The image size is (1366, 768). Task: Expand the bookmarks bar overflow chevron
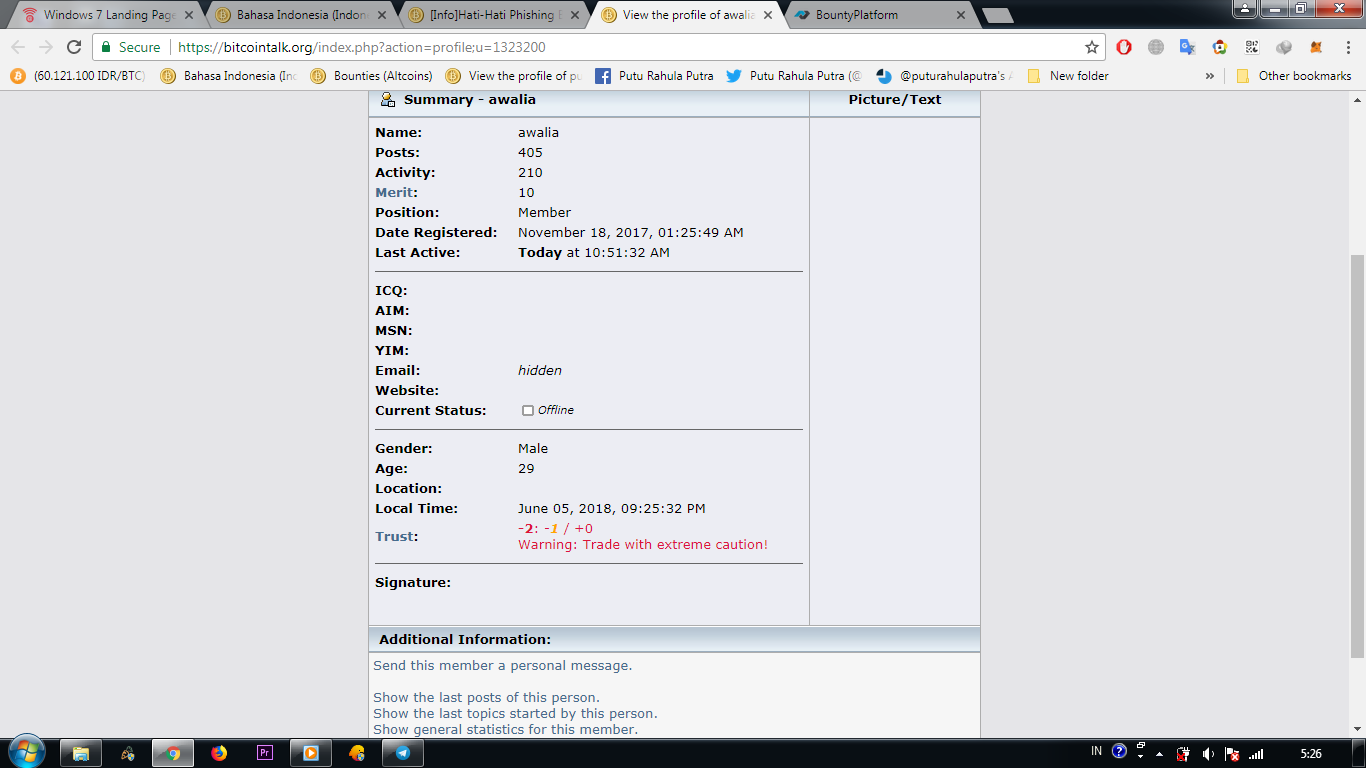tap(1209, 76)
